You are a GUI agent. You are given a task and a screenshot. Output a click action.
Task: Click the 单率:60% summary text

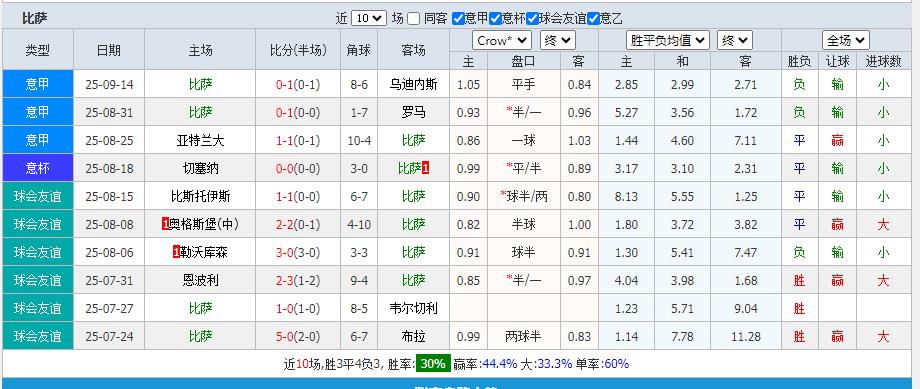602,364
